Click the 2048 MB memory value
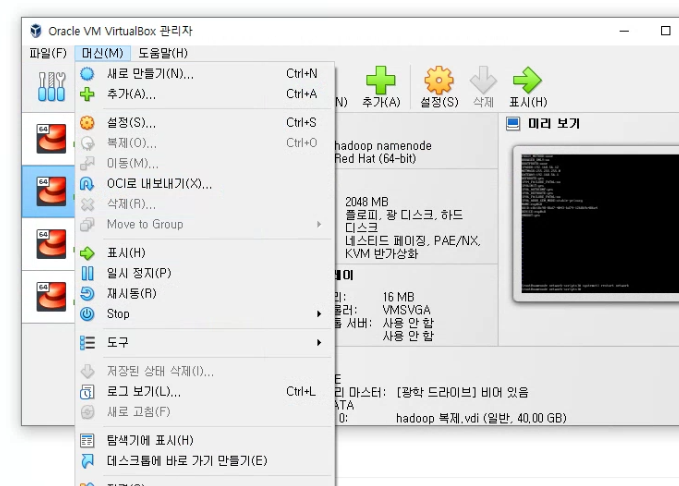 [367, 202]
